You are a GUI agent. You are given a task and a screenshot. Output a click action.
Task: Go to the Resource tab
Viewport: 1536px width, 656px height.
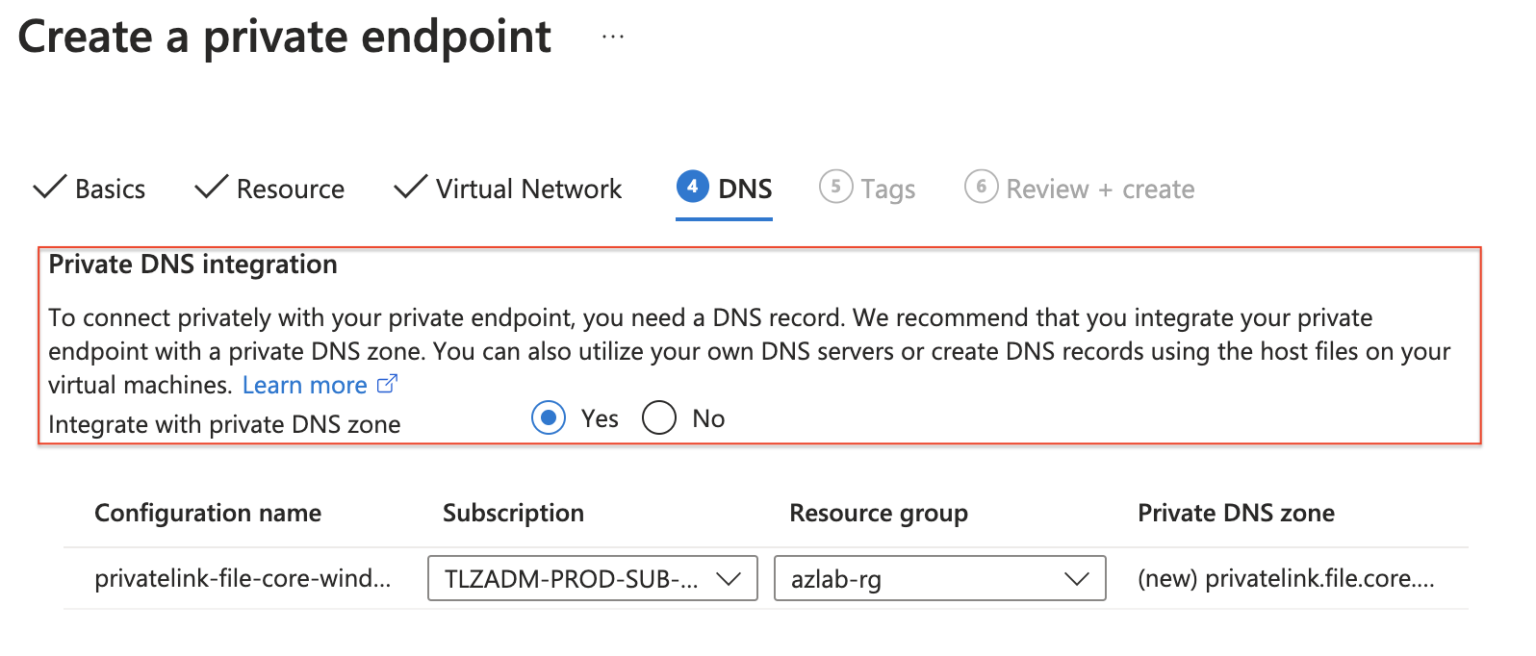click(x=269, y=189)
